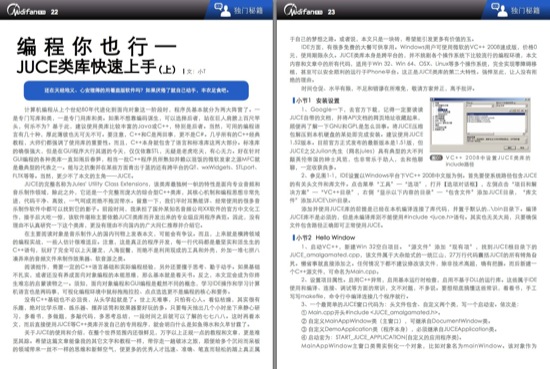Select the 独门秘籍 label on the left page header

pos(248,11)
